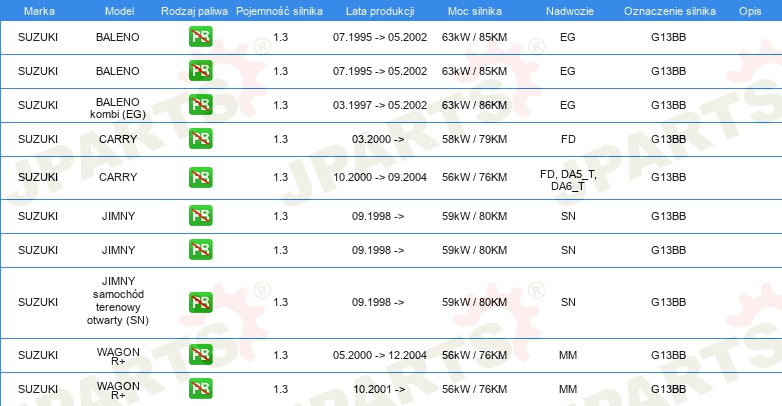
Task: Select the 'BALENO kombi (EG)' model cell
Action: [118, 108]
